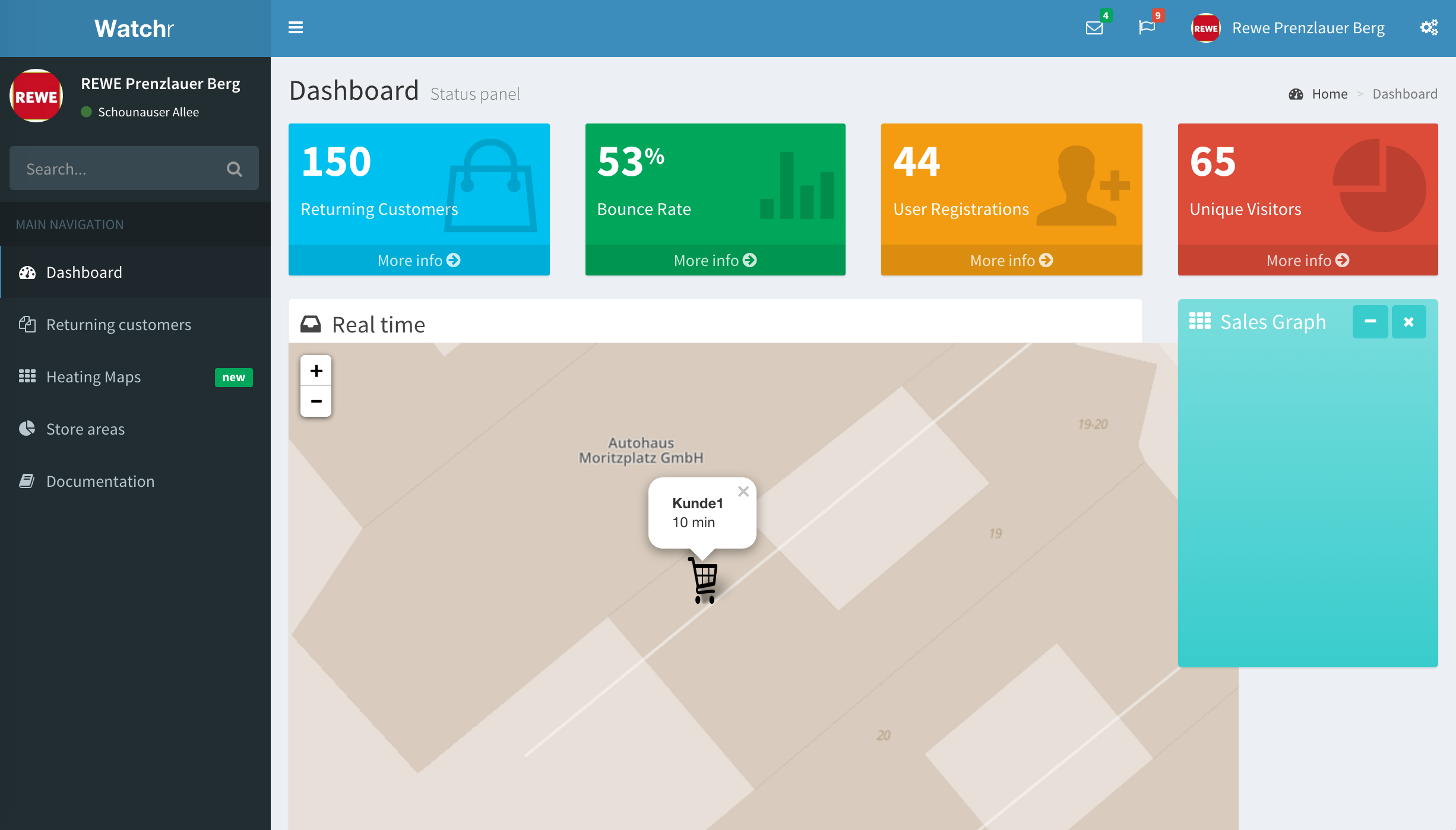1456x830 pixels.
Task: Zoom in on the map
Action: click(x=316, y=371)
